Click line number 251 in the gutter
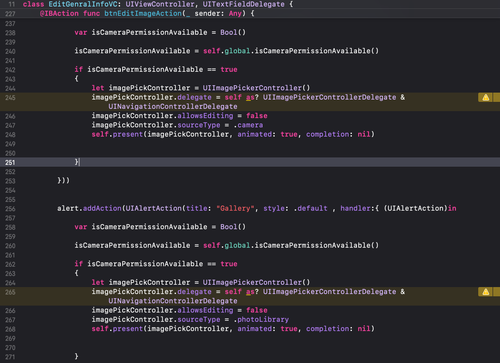Image resolution: width=500 pixels, height=363 pixels. click(x=10, y=162)
